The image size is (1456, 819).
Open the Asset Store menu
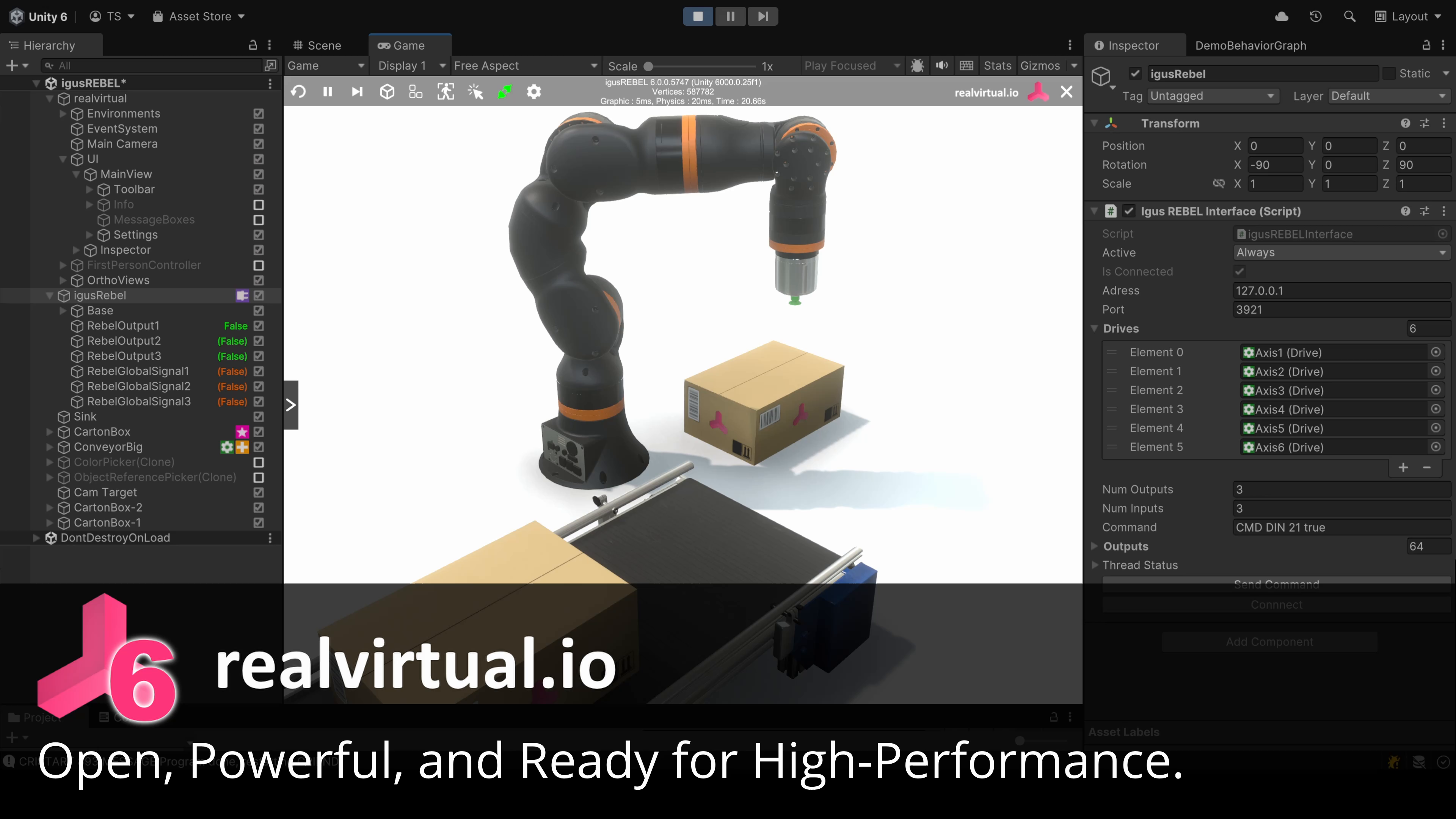click(199, 16)
